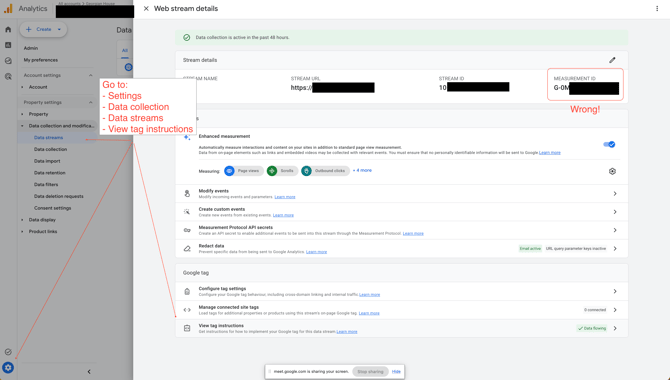This screenshot has height=380, width=670.
Task: Open Configure tag settings chevron arrow
Action: [x=615, y=292]
